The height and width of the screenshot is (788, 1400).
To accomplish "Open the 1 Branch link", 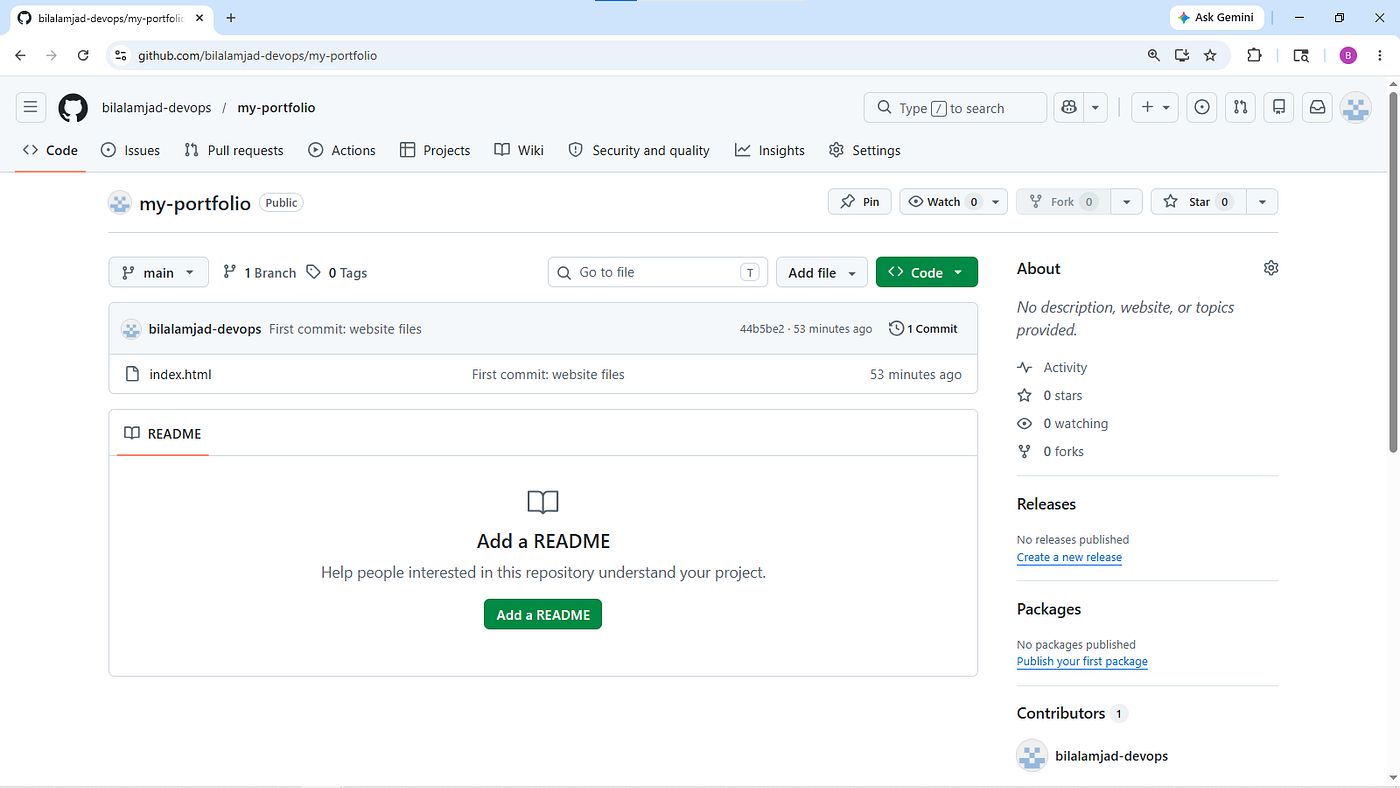I will pos(259,272).
